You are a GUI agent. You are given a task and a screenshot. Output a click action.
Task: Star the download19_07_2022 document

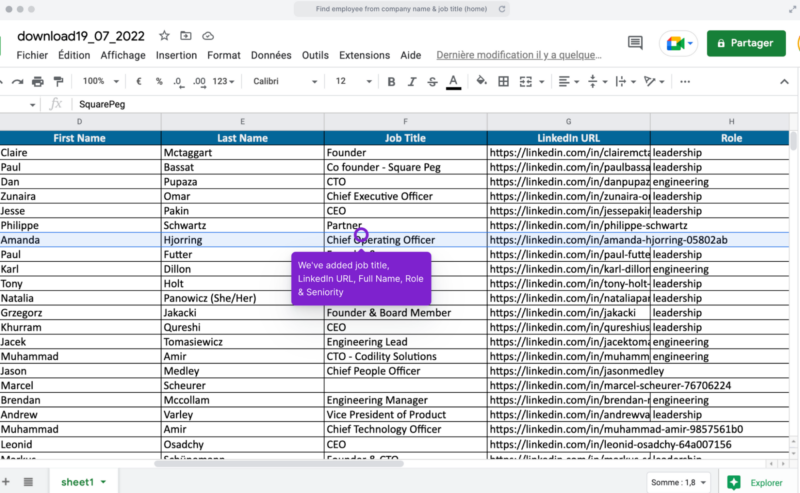[164, 36]
